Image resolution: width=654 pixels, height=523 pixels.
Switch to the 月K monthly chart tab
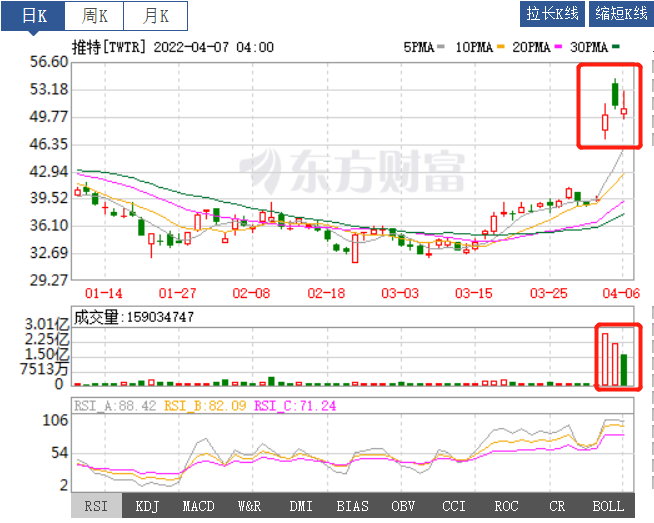click(x=156, y=16)
